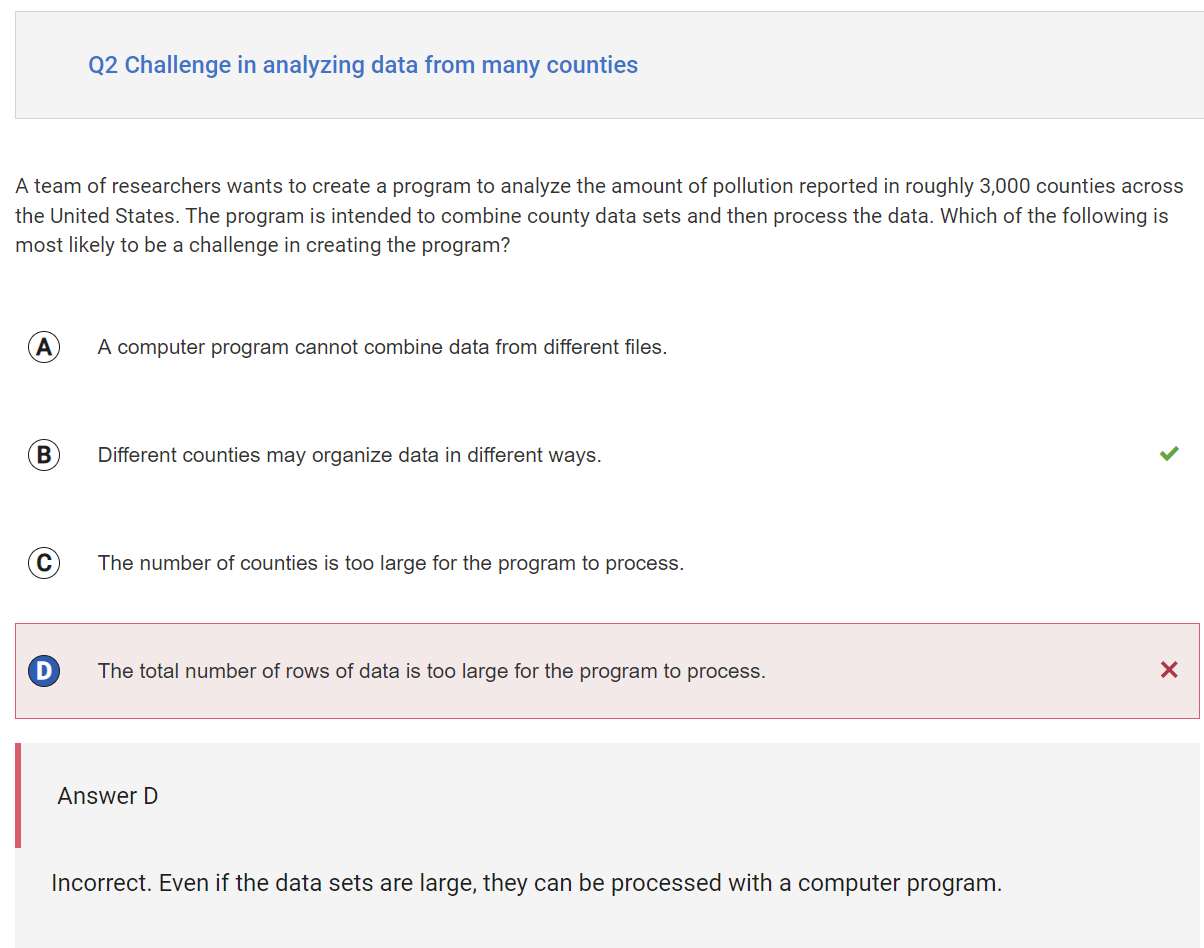Click the green checkmark beside option B

pos(1169,454)
